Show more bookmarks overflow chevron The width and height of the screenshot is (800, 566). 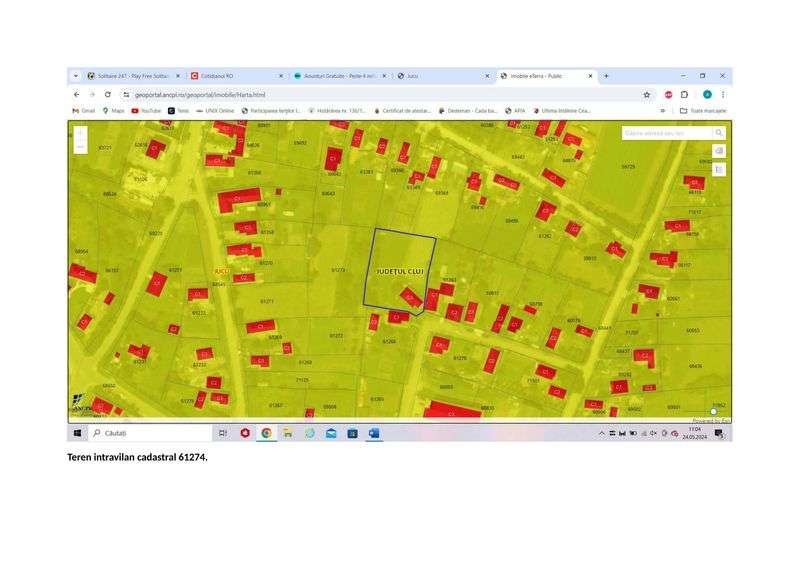[x=662, y=110]
